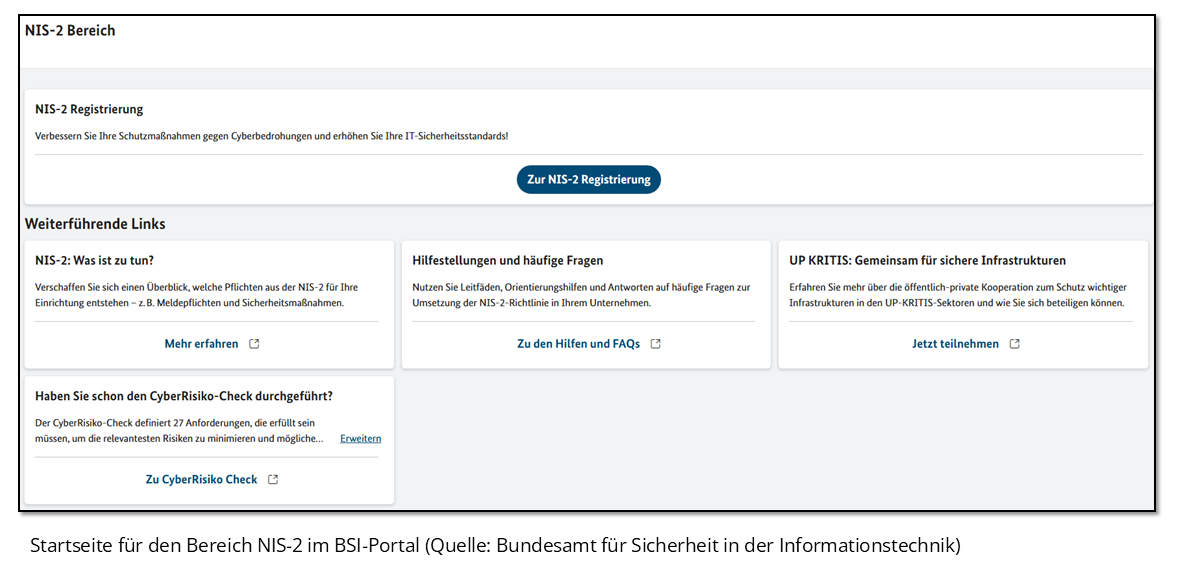The image size is (1178, 568).
Task: Click external link icon beside Hilfen und FAQs
Action: (655, 344)
